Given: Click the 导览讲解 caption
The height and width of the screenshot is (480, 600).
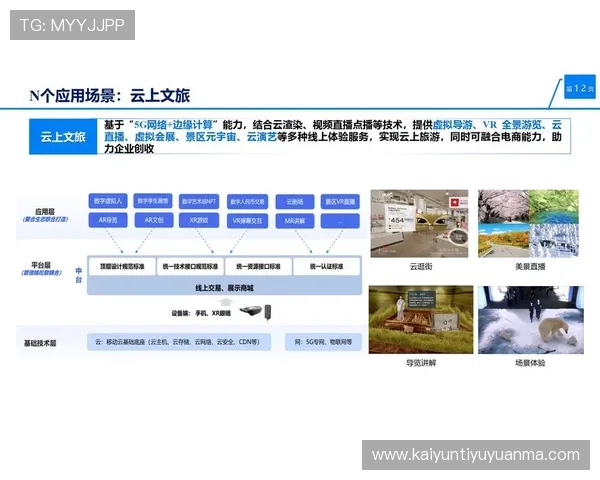Looking at the screenshot, I should [421, 363].
